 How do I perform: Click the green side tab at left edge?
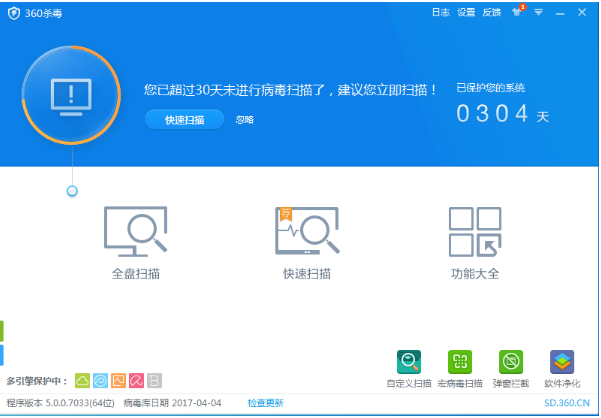2,331
